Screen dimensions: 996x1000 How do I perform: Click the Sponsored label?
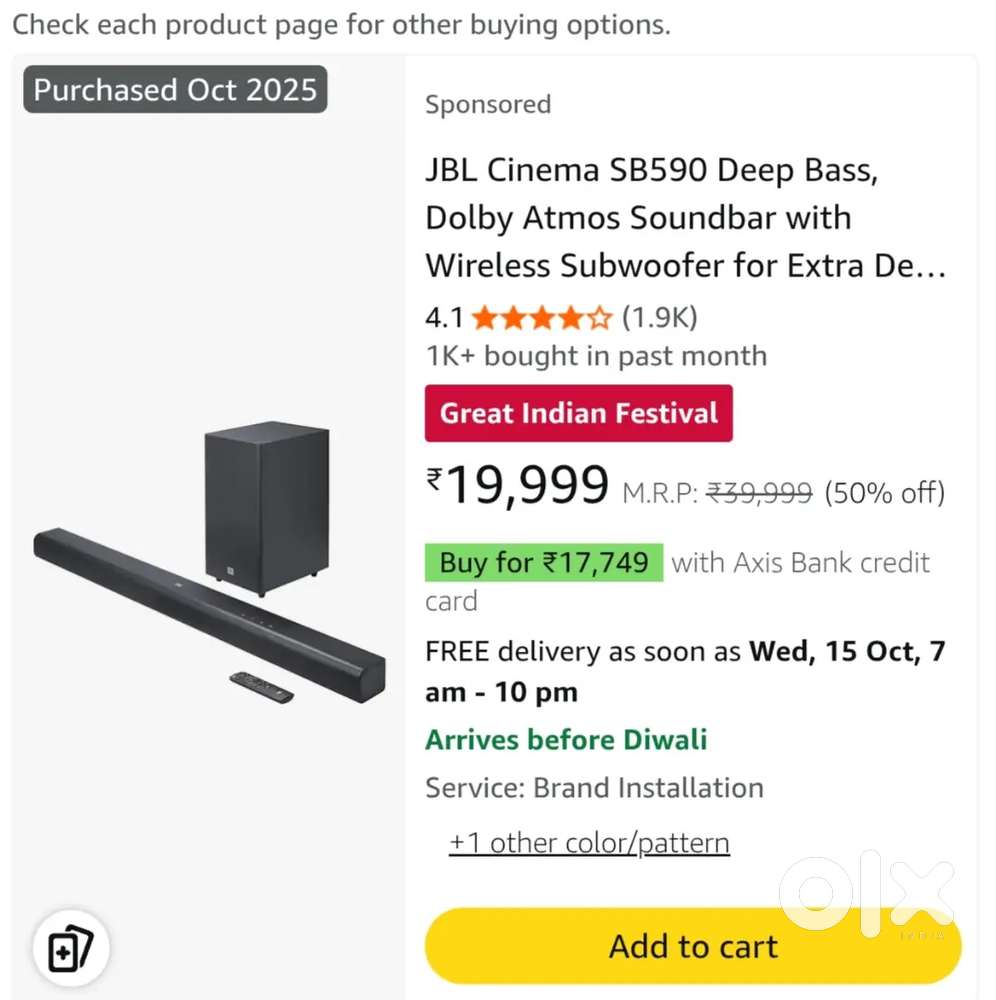tap(488, 105)
